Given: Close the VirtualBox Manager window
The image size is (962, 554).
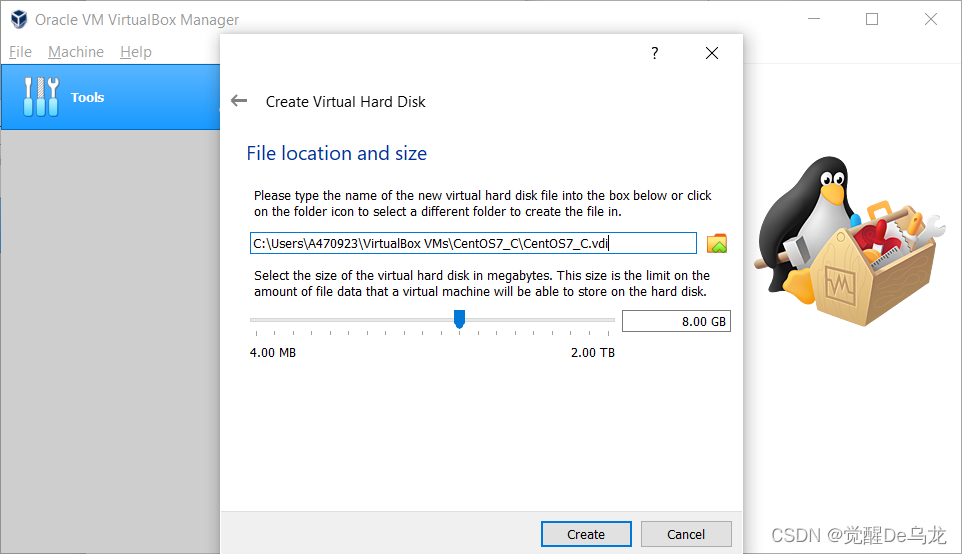Looking at the screenshot, I should click(931, 20).
